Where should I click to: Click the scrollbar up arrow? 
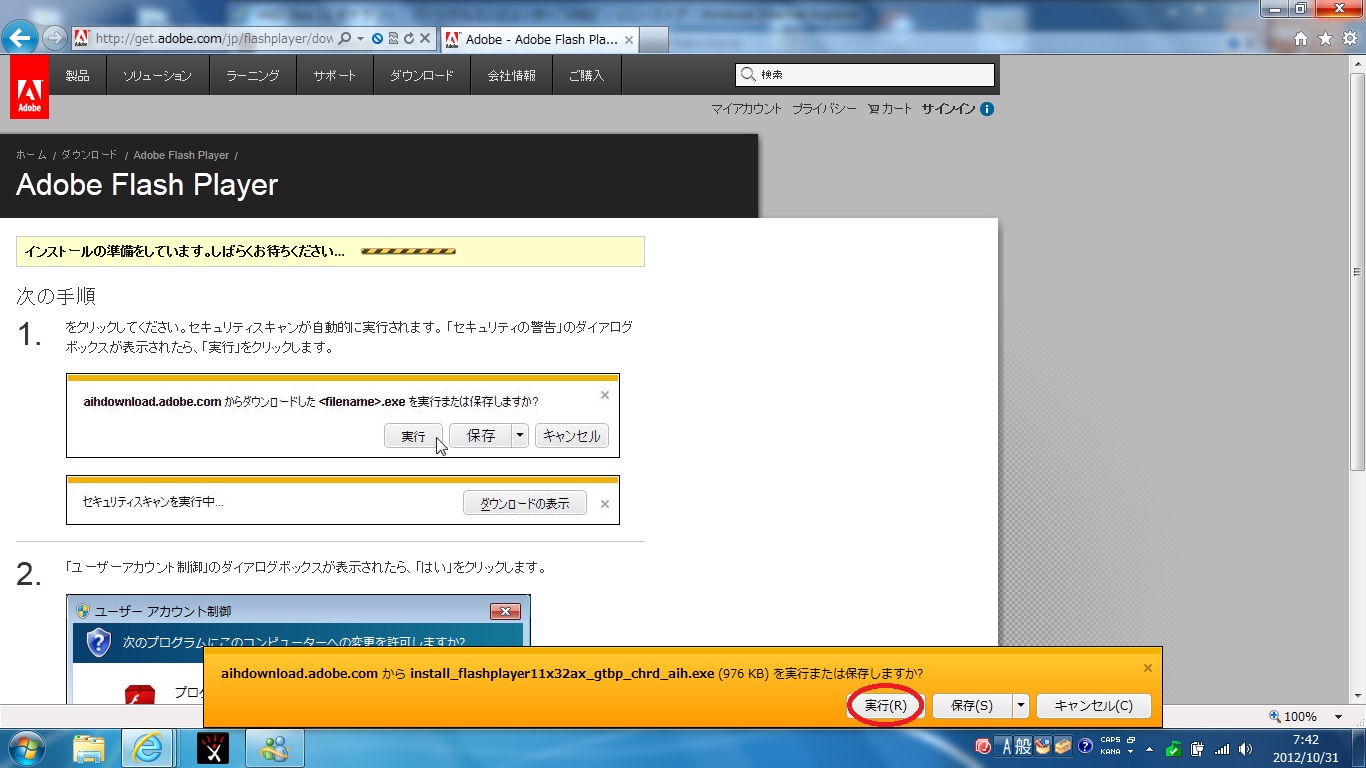[x=1357, y=62]
